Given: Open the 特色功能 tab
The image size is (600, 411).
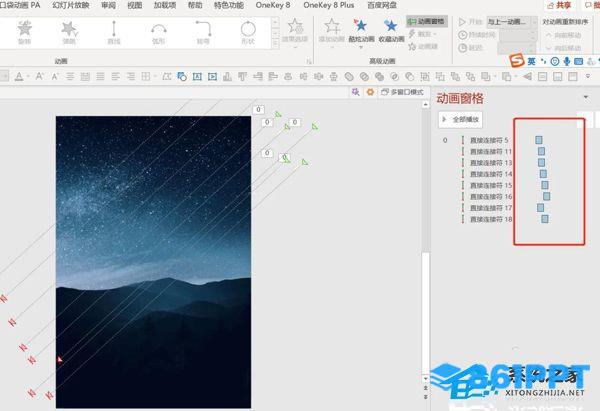Looking at the screenshot, I should [x=229, y=5].
